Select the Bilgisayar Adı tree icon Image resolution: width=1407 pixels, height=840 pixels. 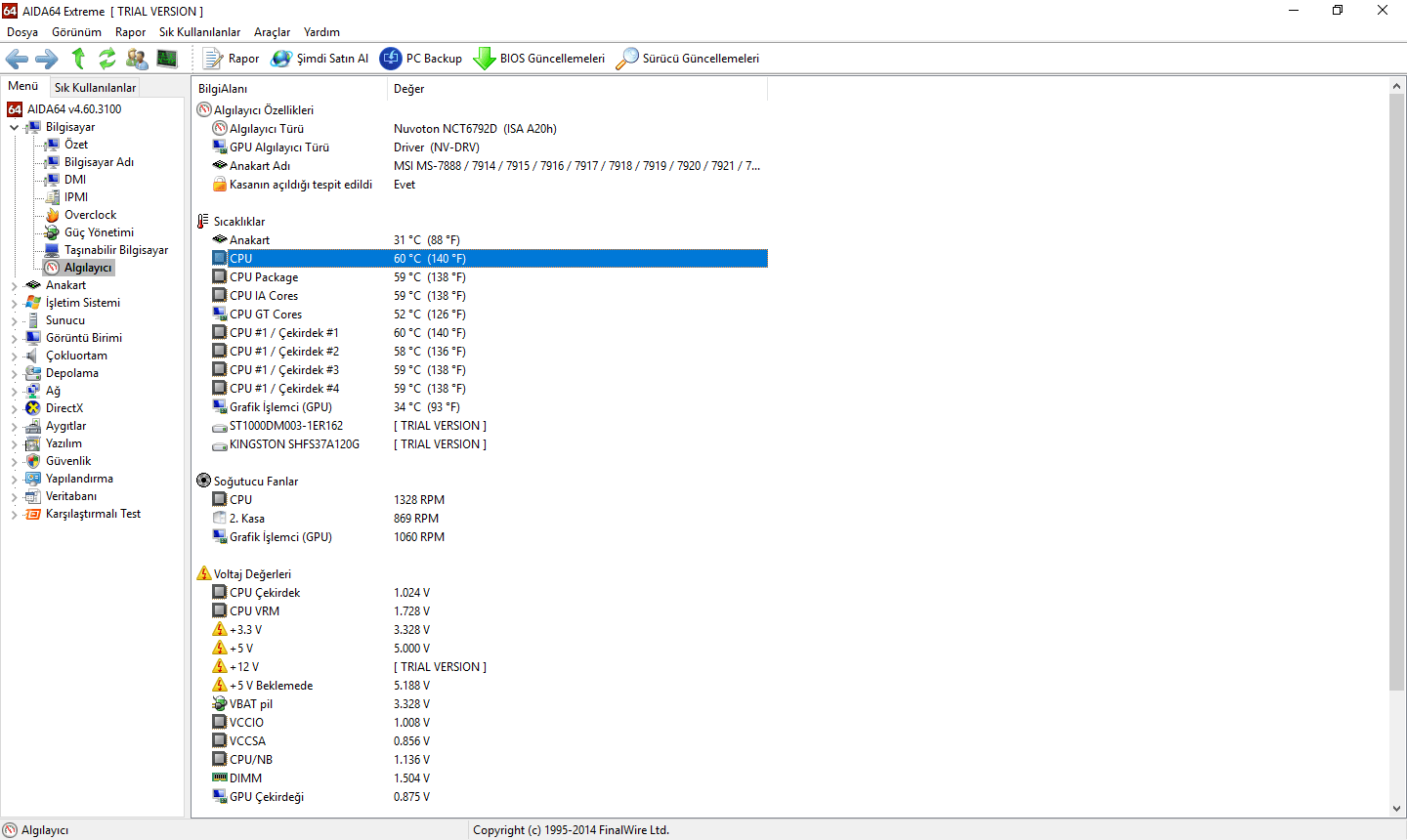pyautogui.click(x=53, y=162)
